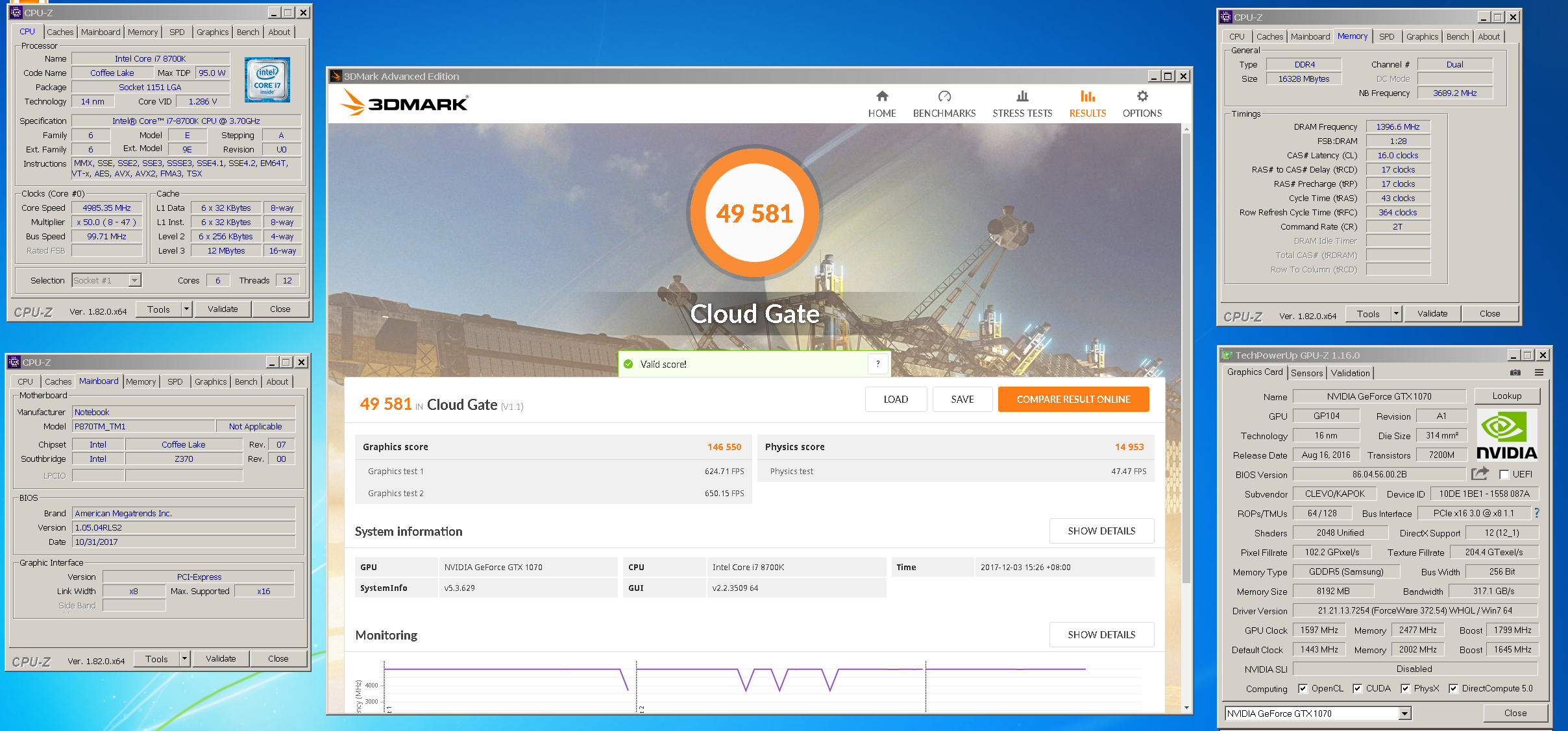Open the About tab in Memory window

point(1489,36)
